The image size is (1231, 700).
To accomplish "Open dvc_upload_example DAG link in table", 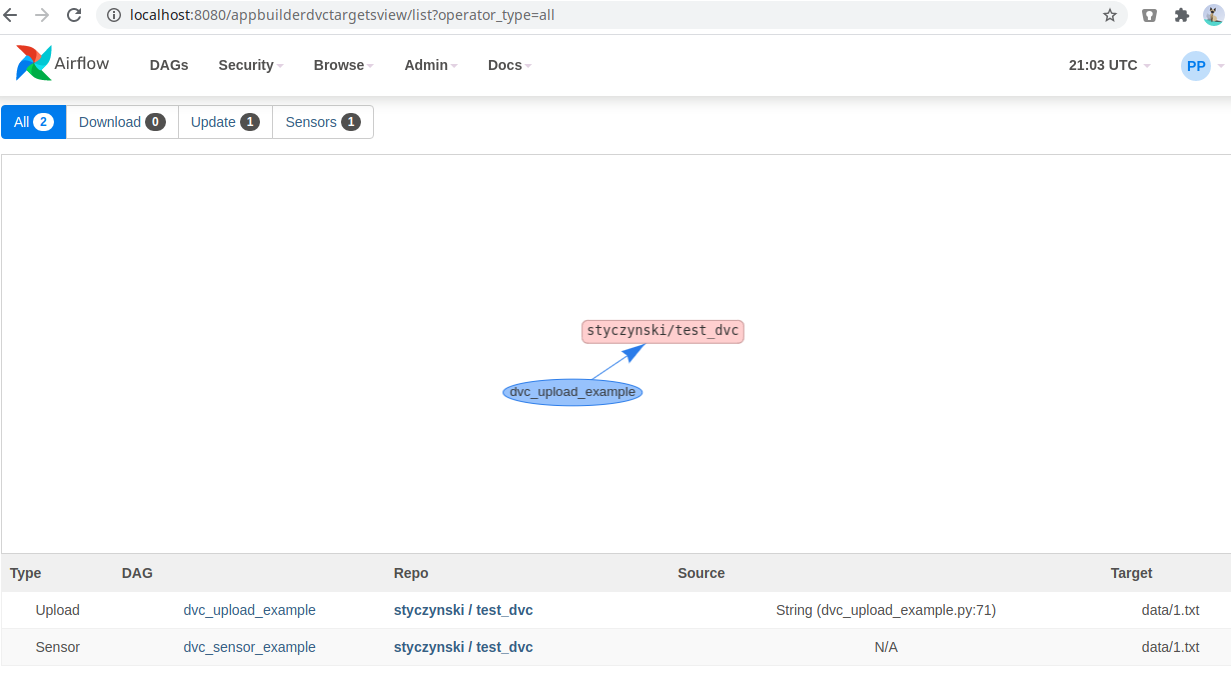I will click(249, 610).
